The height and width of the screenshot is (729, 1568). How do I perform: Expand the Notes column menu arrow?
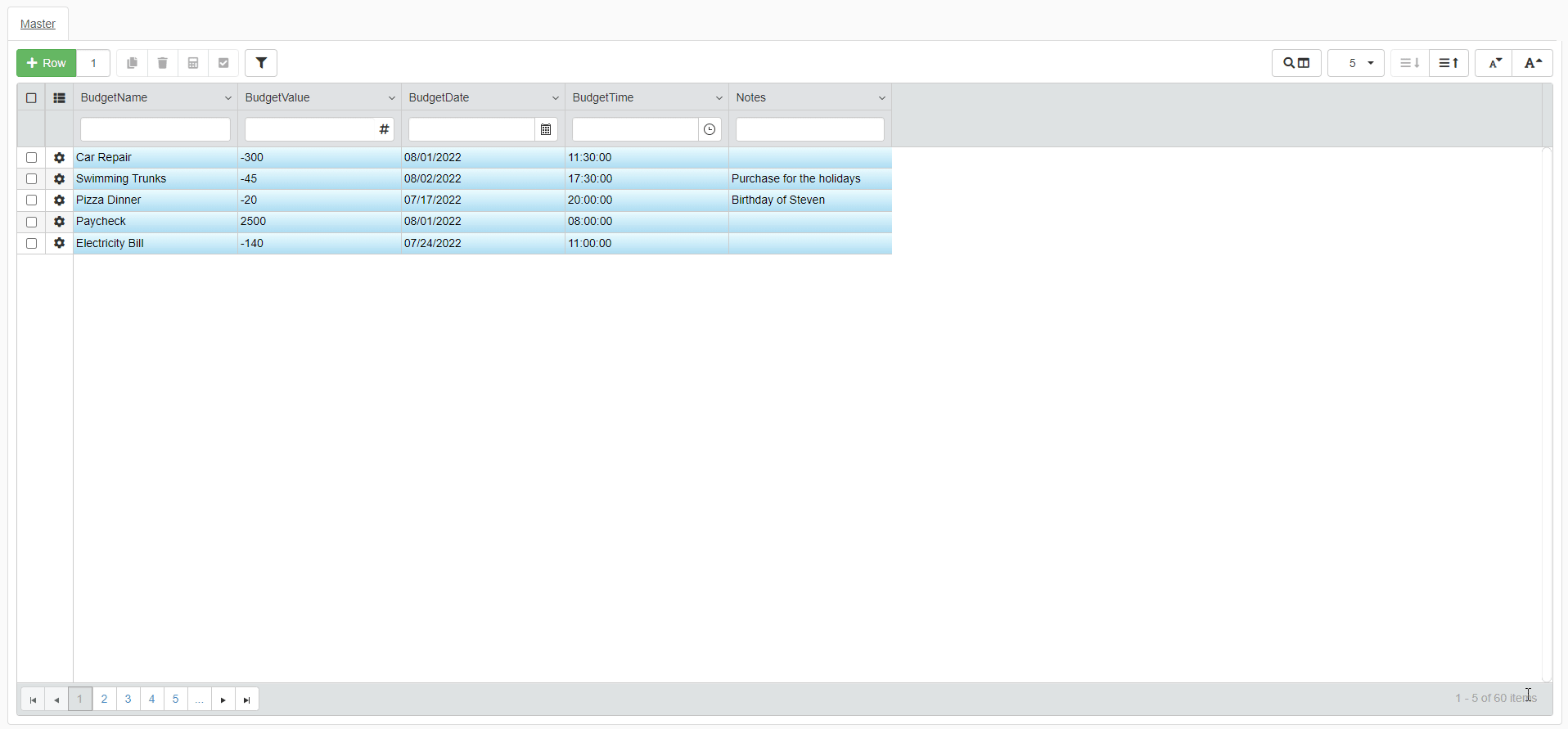[x=881, y=98]
